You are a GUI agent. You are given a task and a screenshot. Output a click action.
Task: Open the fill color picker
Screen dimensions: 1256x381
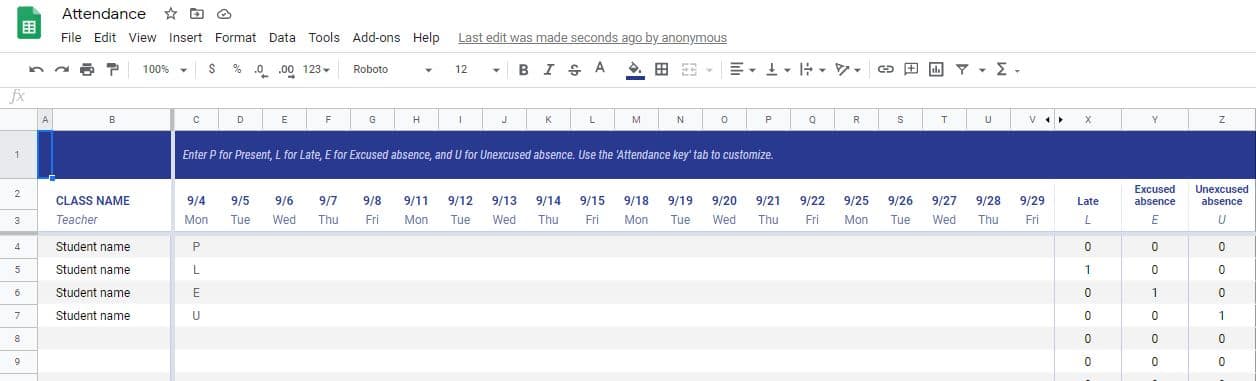coord(634,69)
